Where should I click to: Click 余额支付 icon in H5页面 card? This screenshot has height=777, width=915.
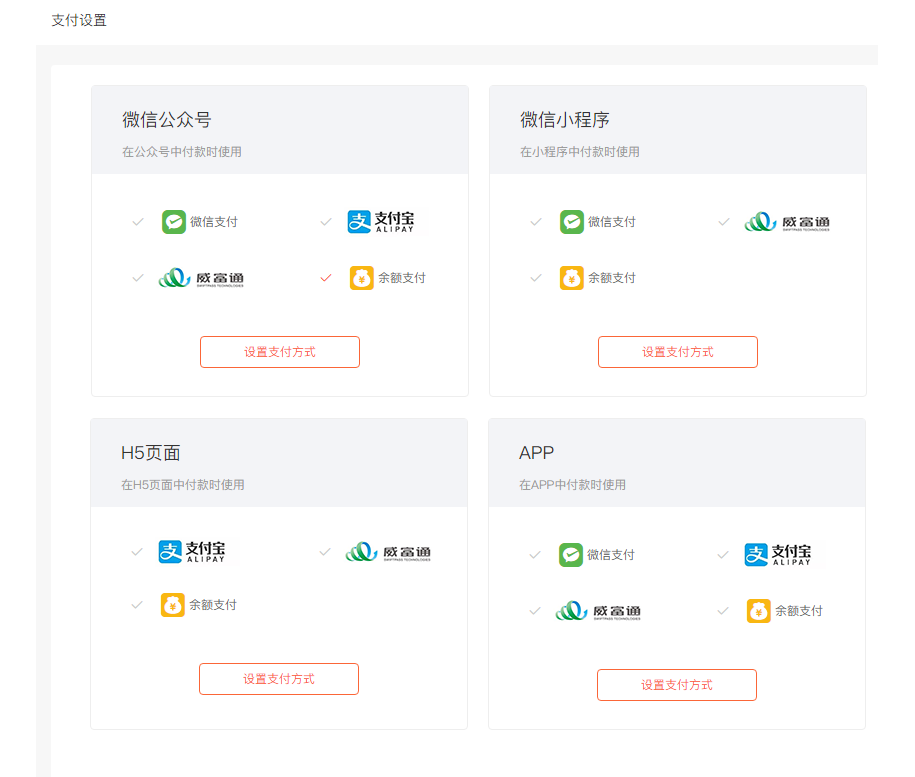[173, 605]
